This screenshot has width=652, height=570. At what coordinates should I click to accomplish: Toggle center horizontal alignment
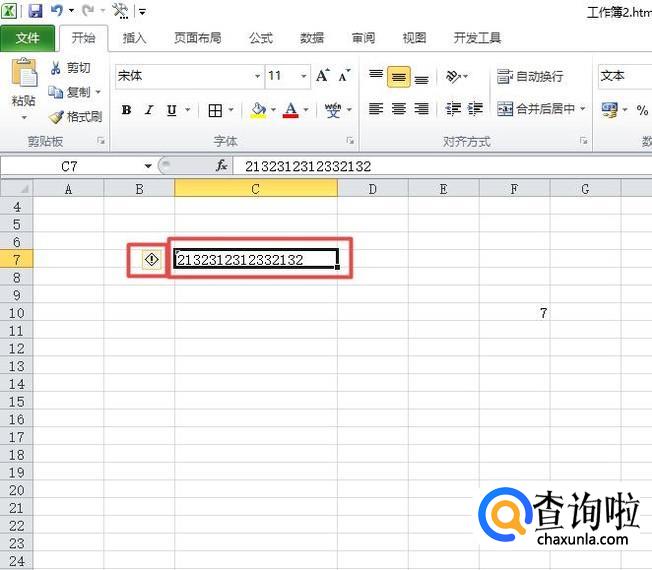pos(399,109)
